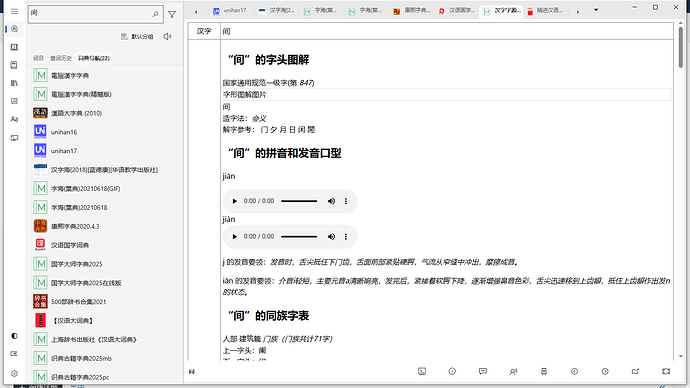Mute the second jiàn audio player
This screenshot has width=690, height=388.
pyautogui.click(x=331, y=237)
